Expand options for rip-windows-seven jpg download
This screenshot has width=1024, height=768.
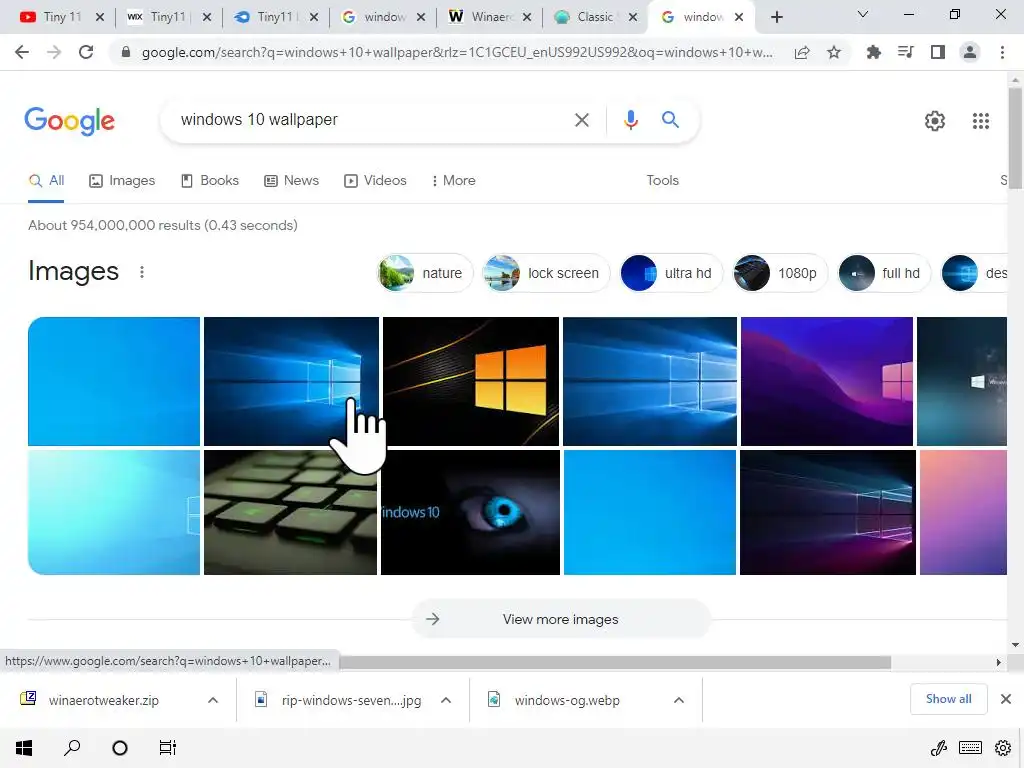click(446, 700)
